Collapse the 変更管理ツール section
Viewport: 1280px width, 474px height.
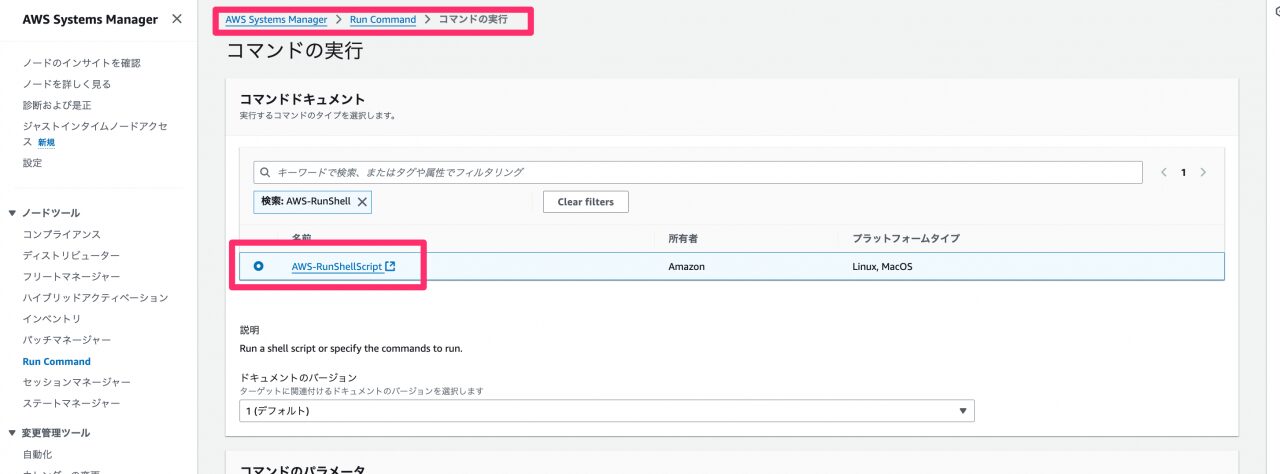(12, 433)
